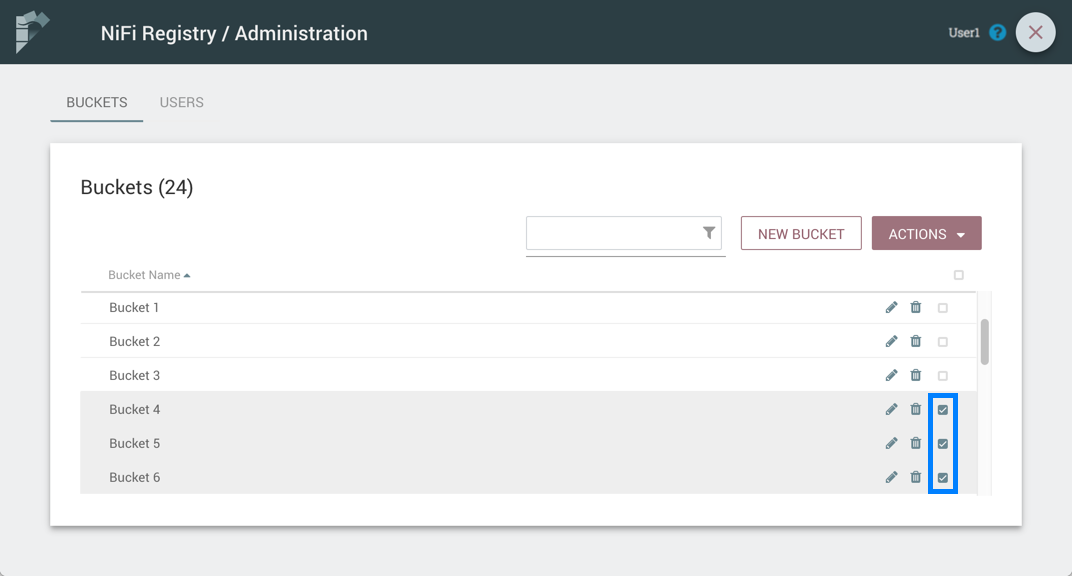This screenshot has height=576, width=1072.
Task: Click the trash delete icon for Bucket 2
Action: click(x=916, y=342)
